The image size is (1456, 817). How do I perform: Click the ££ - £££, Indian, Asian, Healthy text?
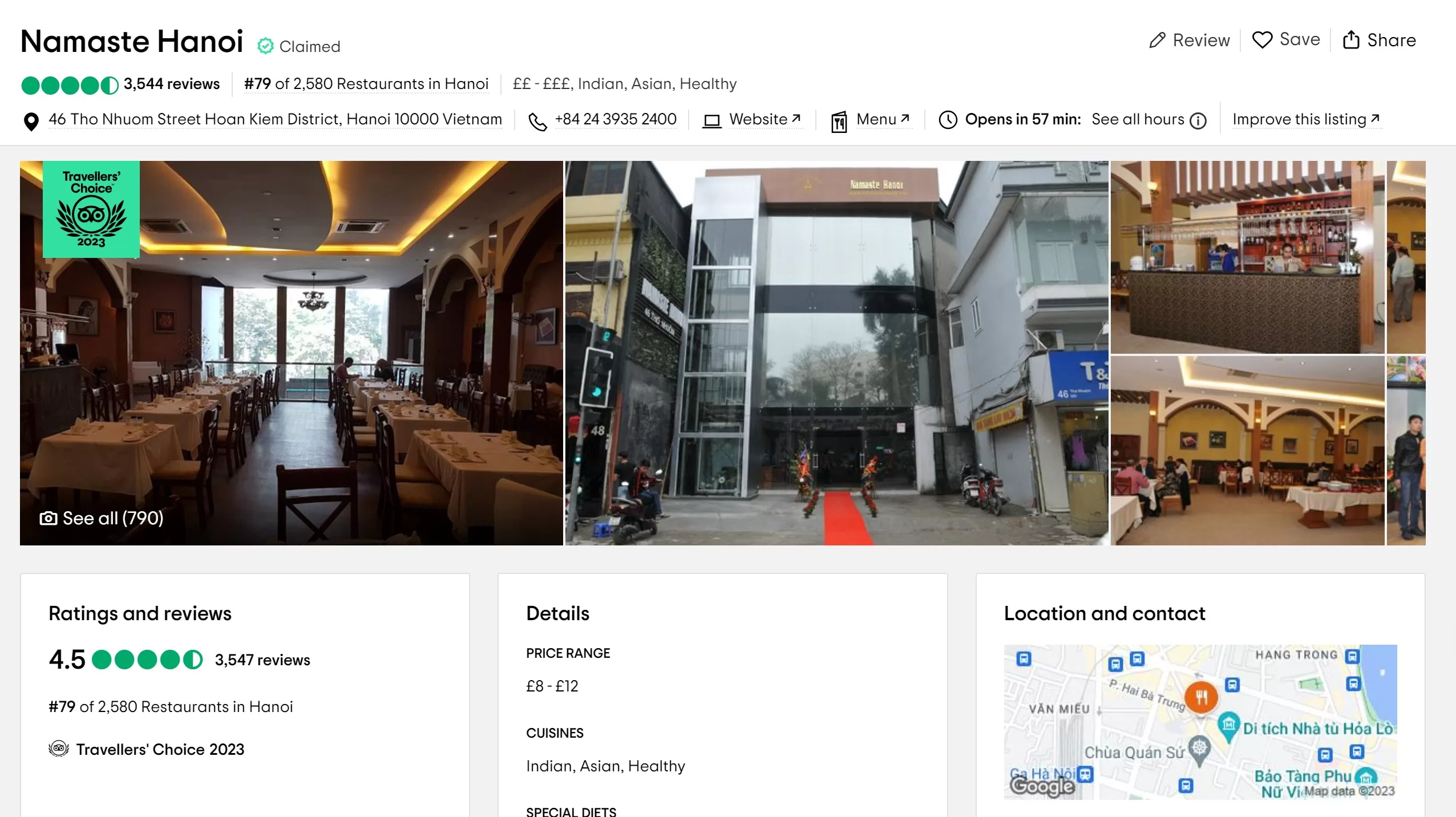pyautogui.click(x=625, y=84)
